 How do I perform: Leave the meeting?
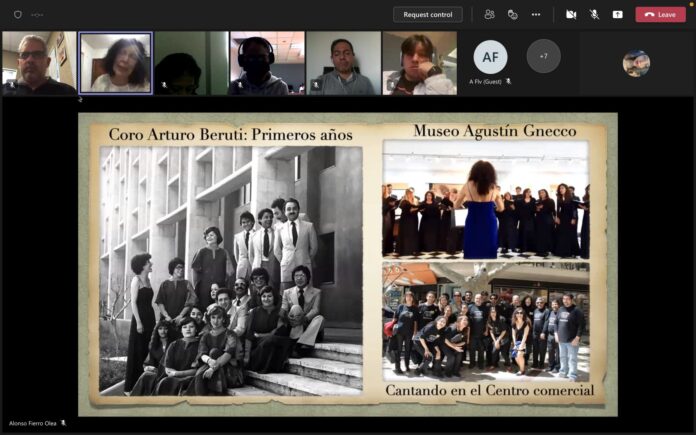click(x=660, y=14)
